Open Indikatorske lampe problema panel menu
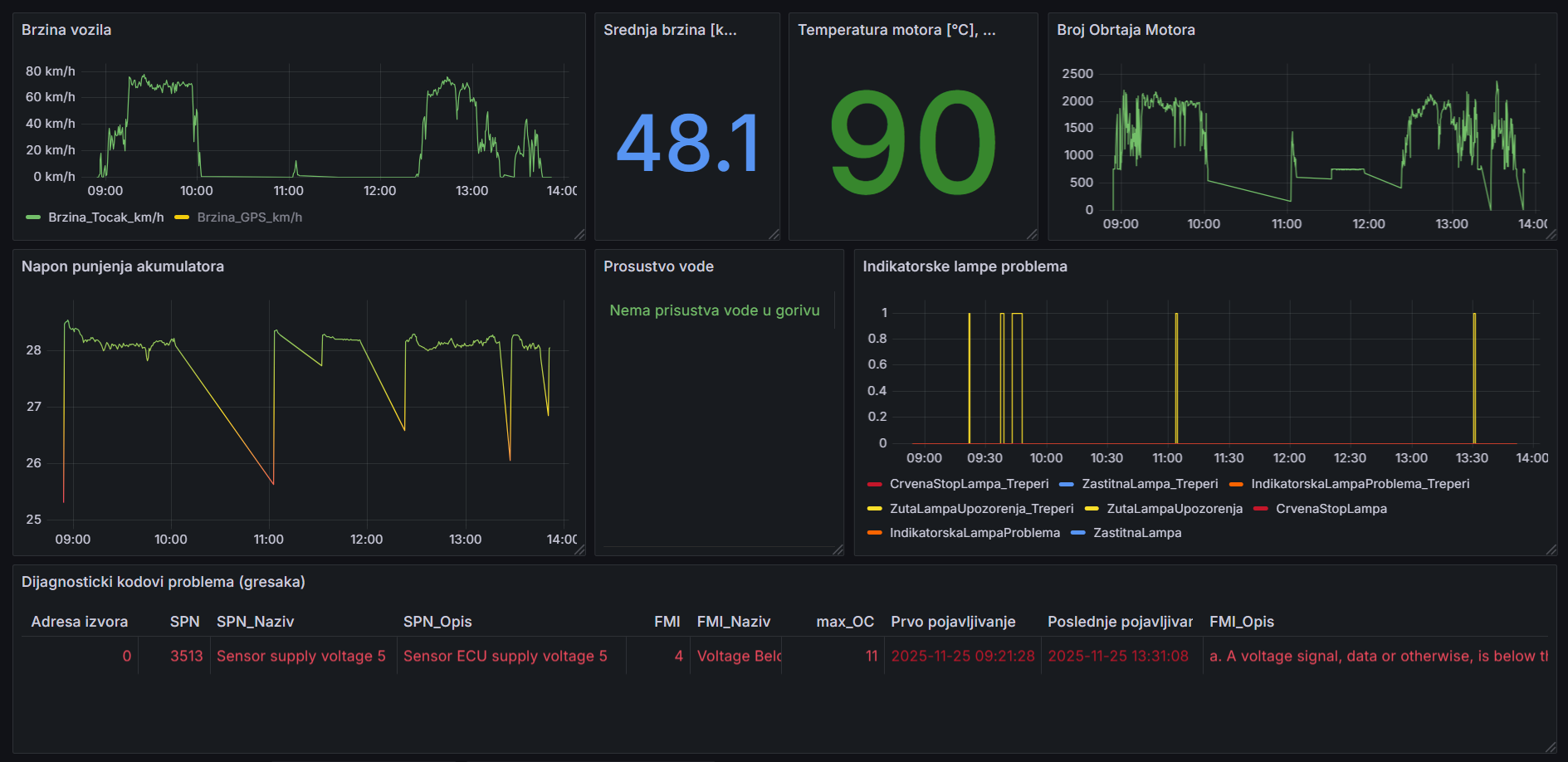This screenshot has width=1568, height=762. [965, 266]
